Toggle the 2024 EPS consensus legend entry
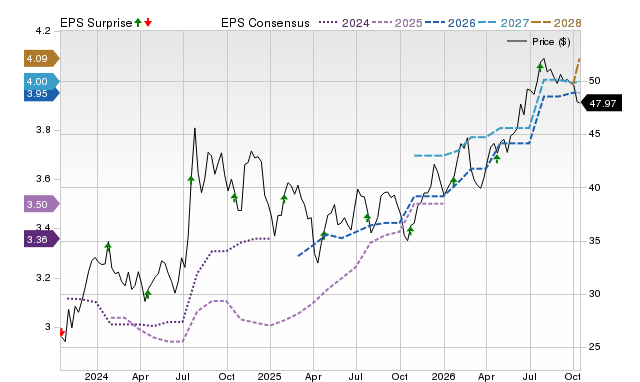 (344, 23)
